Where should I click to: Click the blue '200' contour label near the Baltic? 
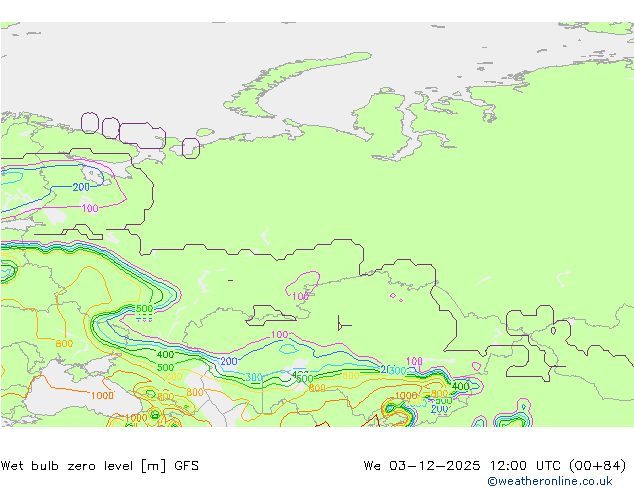click(81, 187)
